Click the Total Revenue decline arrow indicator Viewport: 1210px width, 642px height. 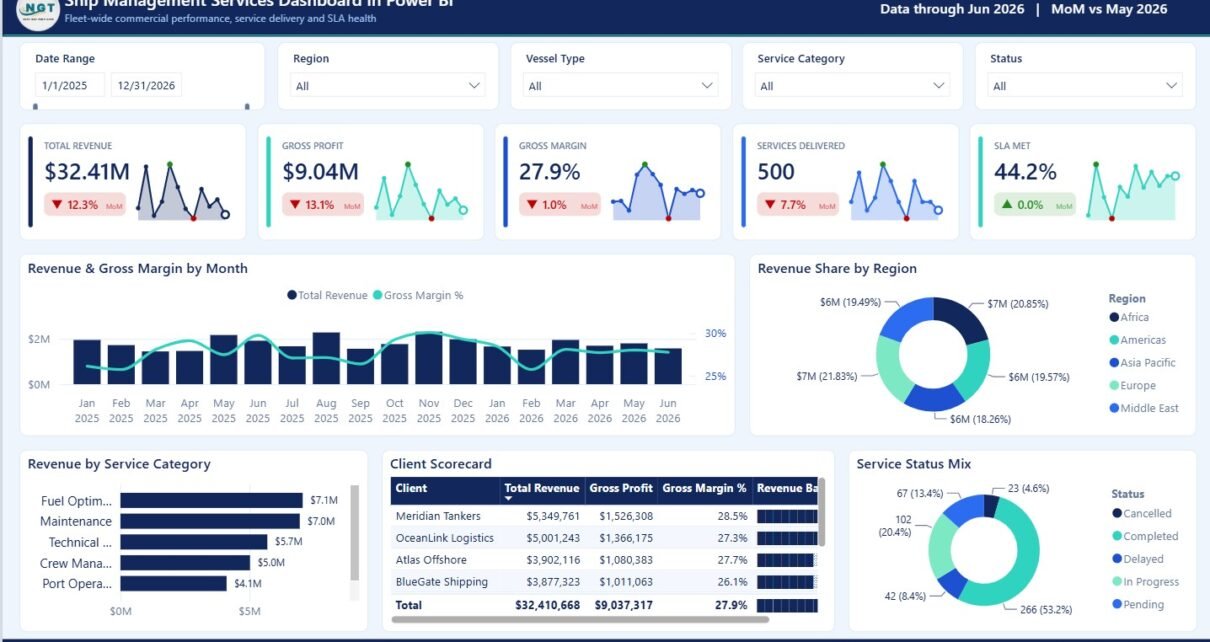click(x=56, y=205)
